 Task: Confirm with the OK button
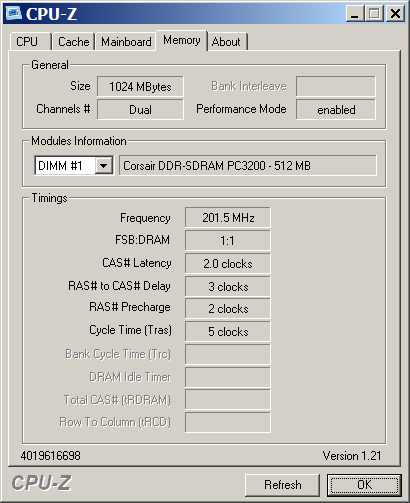[364, 485]
